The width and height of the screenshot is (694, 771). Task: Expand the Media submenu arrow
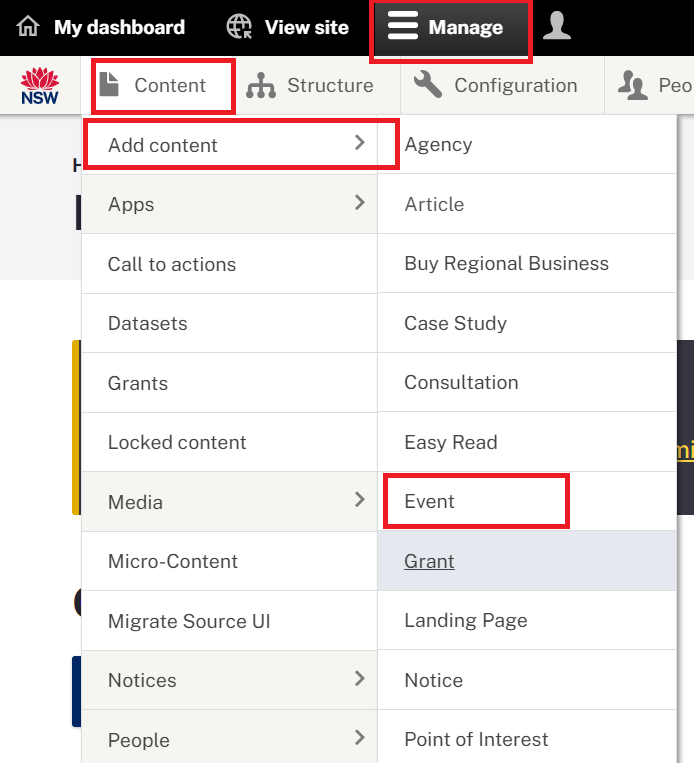click(x=360, y=500)
